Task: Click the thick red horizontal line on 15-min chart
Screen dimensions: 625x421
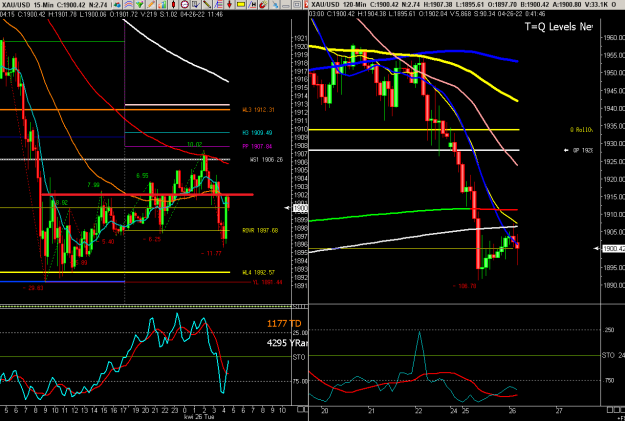Action: (x=147, y=195)
